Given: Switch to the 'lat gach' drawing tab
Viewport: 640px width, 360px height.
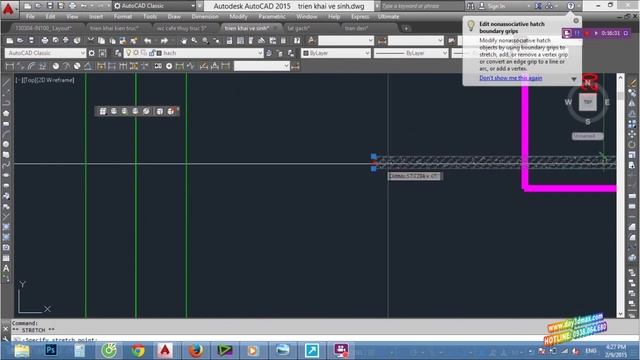Looking at the screenshot, I should (x=298, y=28).
